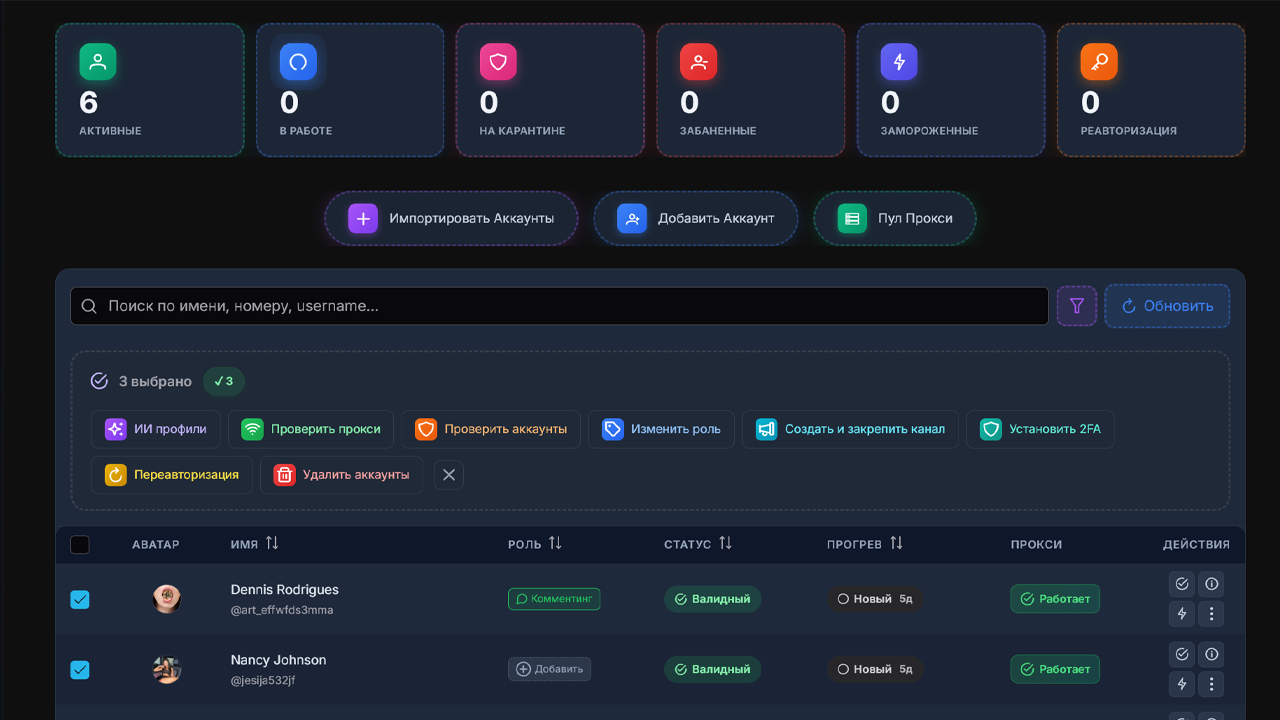This screenshot has height=720, width=1280.
Task: Sort the table by Прогрев column
Action: pos(865,544)
